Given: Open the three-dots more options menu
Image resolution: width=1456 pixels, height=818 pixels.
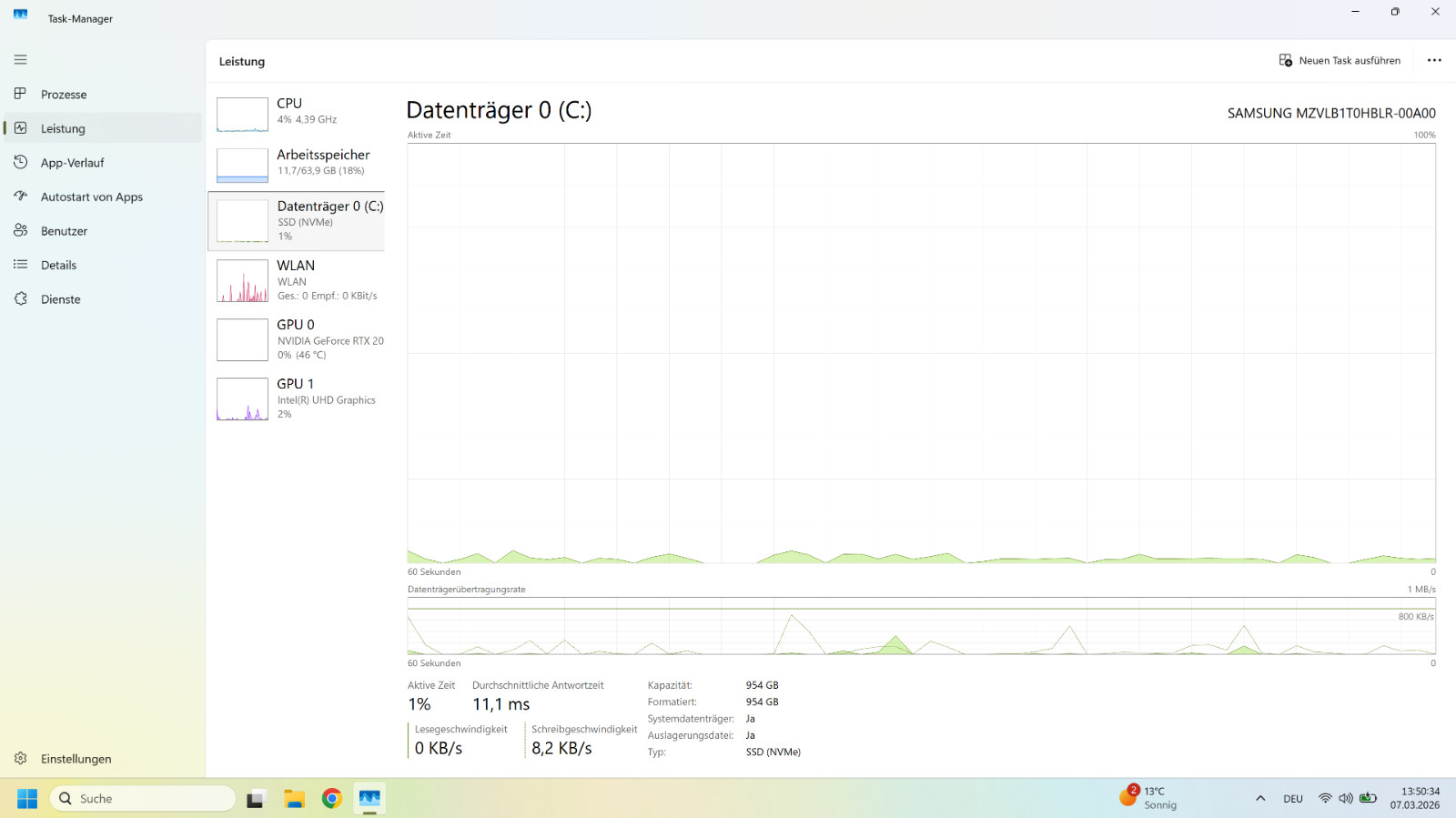Looking at the screenshot, I should pos(1434,60).
